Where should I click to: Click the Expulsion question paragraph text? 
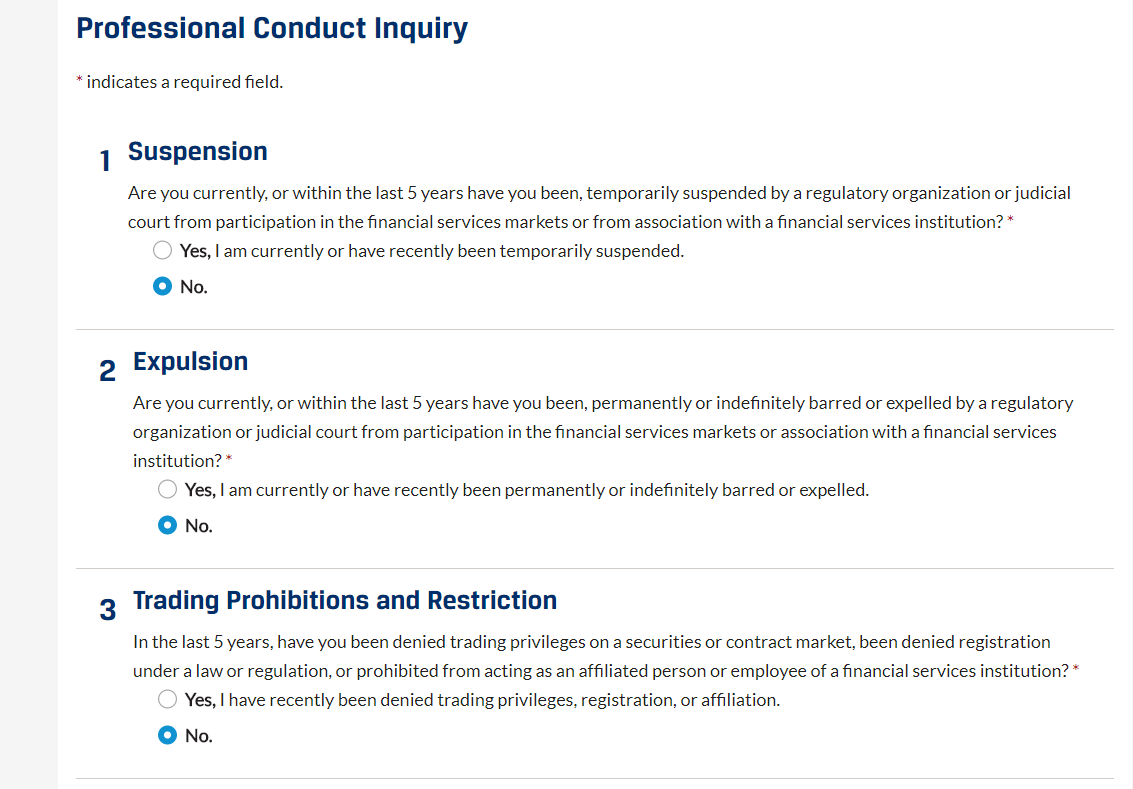(603, 432)
